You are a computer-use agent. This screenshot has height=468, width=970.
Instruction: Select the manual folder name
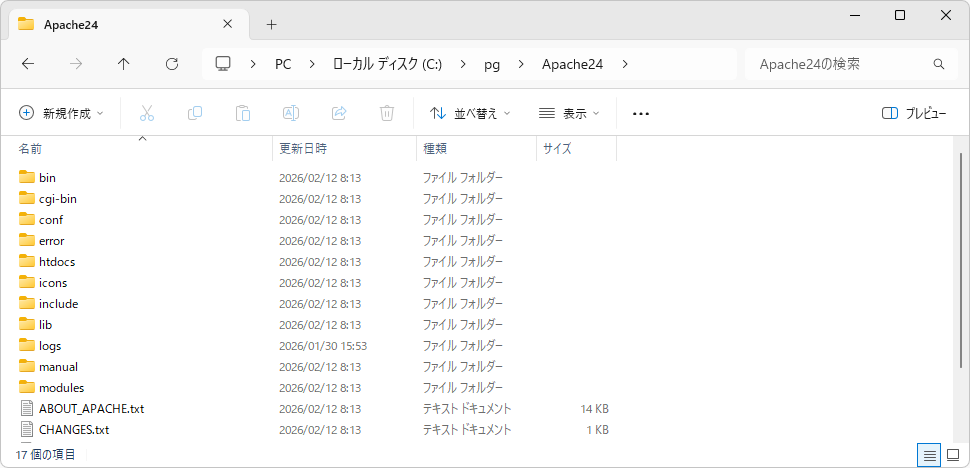point(58,367)
